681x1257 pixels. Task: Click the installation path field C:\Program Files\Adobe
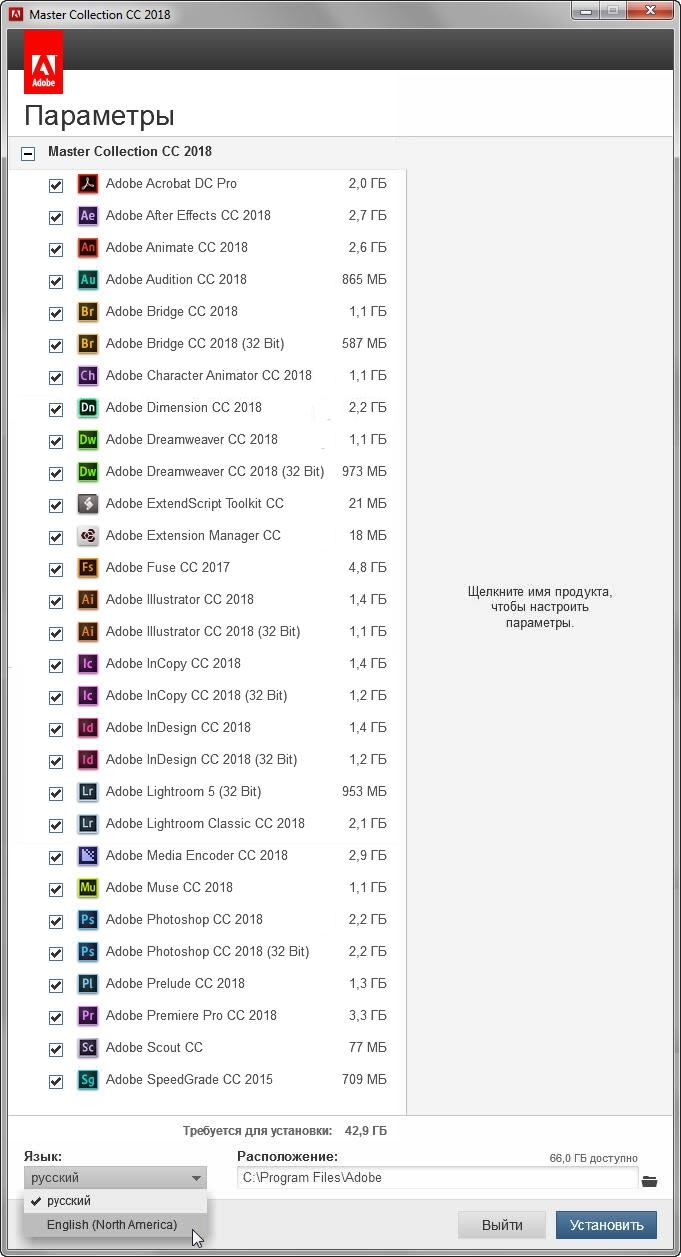click(x=437, y=1178)
